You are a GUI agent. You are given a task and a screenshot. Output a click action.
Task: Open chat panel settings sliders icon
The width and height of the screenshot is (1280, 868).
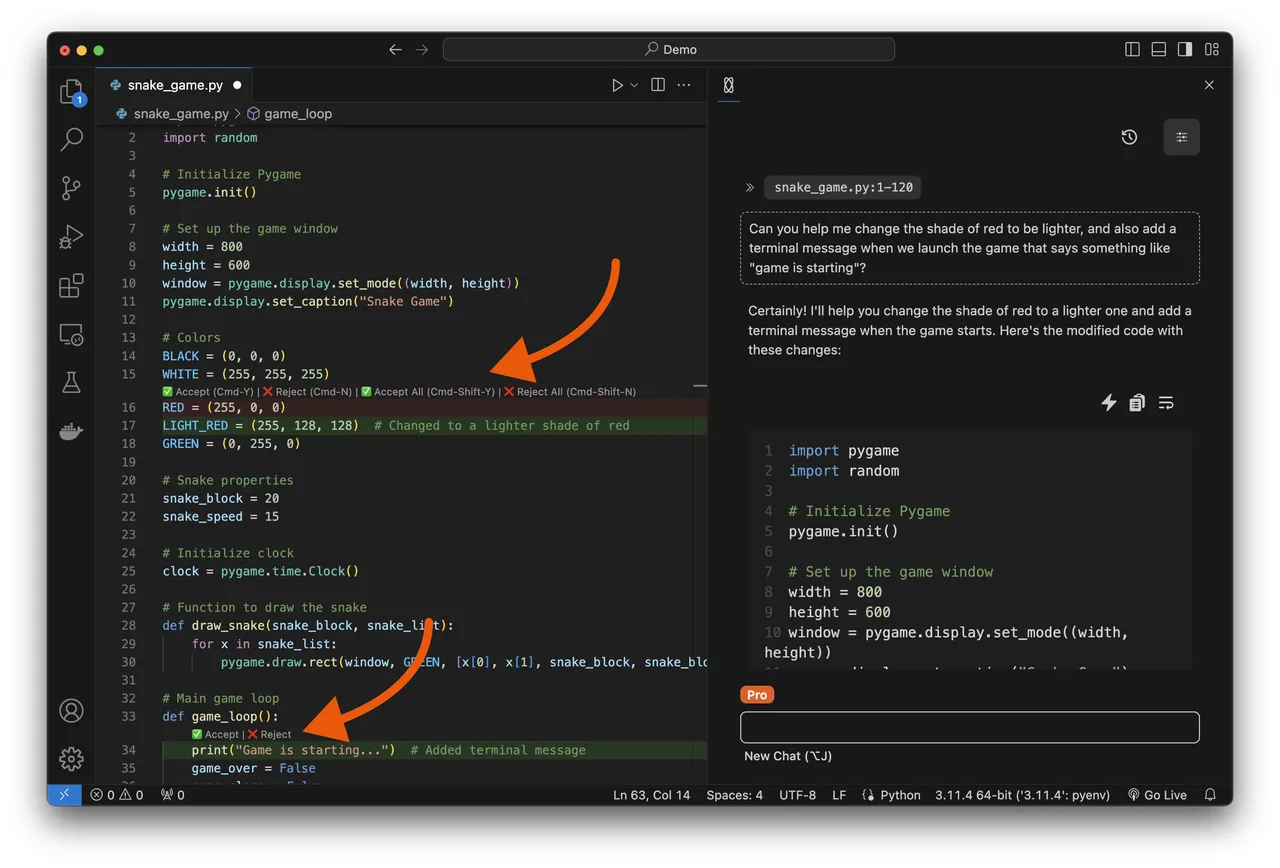point(1181,137)
